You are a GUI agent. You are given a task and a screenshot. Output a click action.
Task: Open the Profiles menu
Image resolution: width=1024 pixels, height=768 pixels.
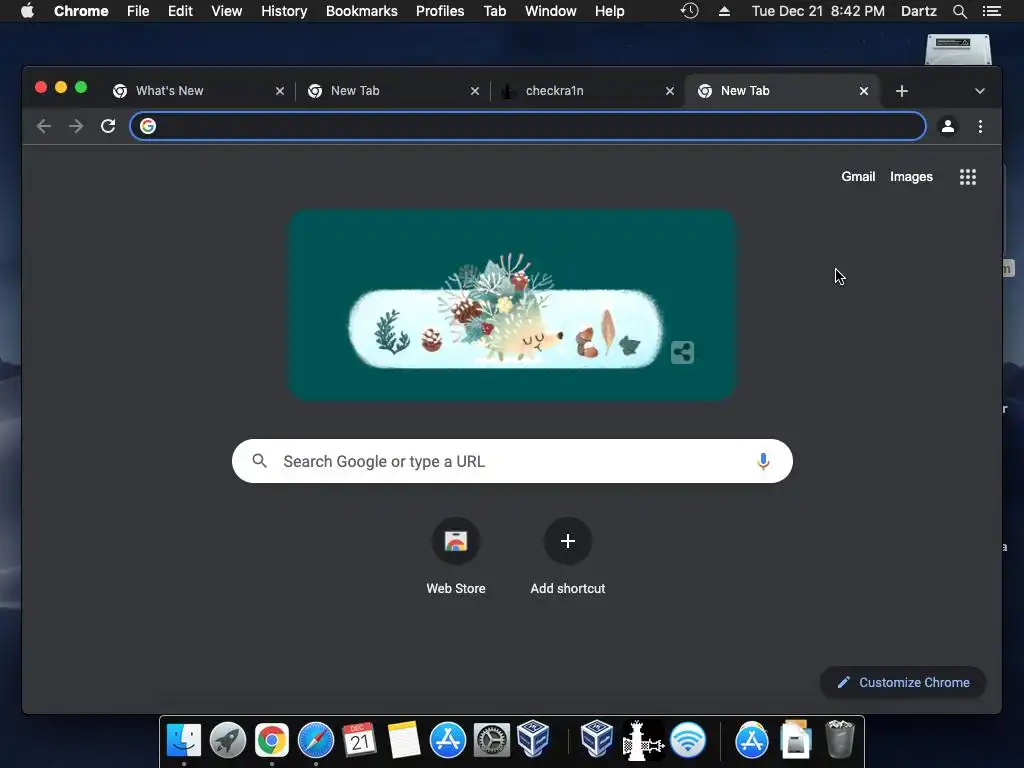point(440,11)
